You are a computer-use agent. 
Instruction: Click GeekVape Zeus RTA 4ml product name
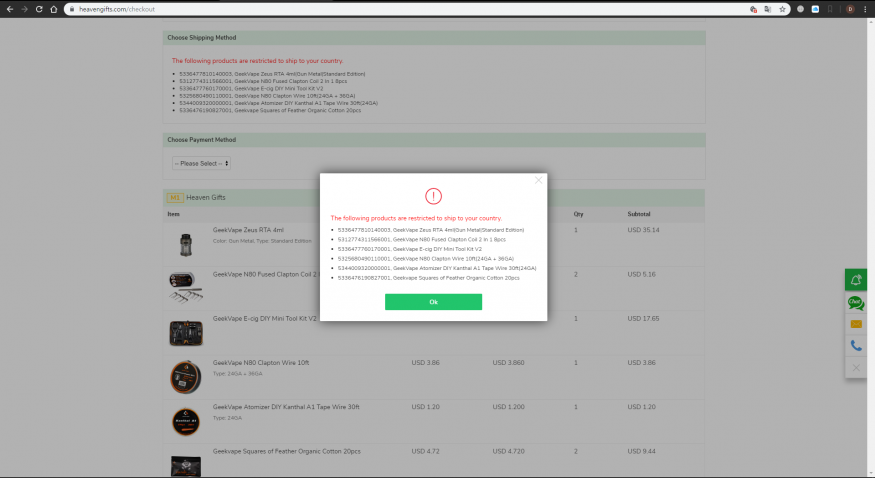(248, 230)
